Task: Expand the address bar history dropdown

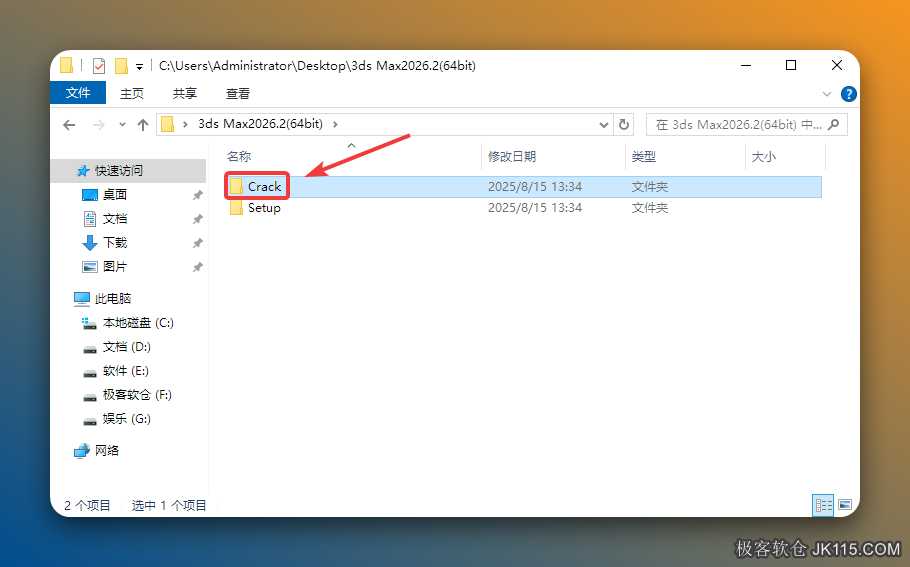Action: [x=604, y=125]
